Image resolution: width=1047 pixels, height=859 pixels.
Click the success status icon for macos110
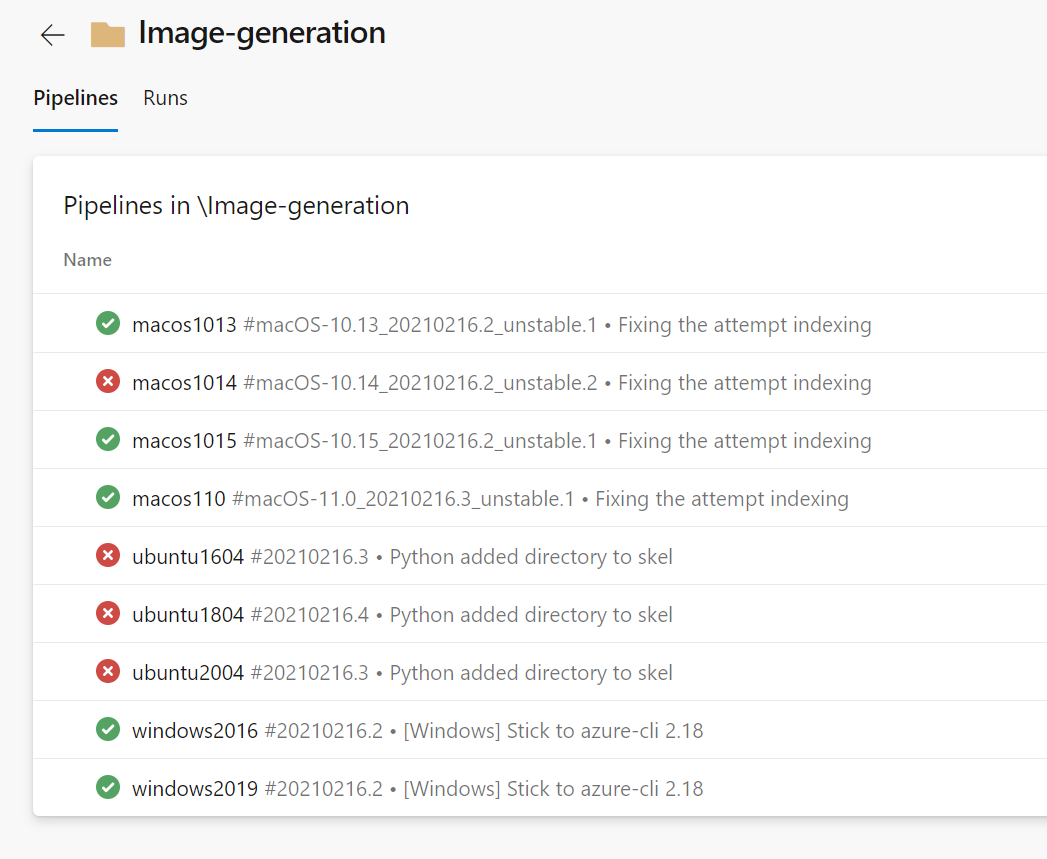point(108,498)
